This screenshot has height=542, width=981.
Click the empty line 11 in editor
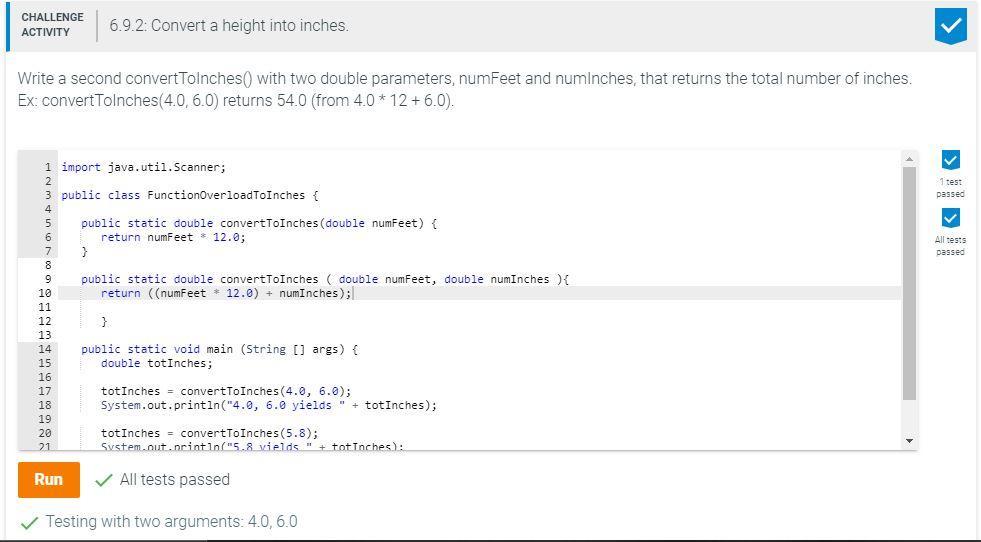(479, 307)
